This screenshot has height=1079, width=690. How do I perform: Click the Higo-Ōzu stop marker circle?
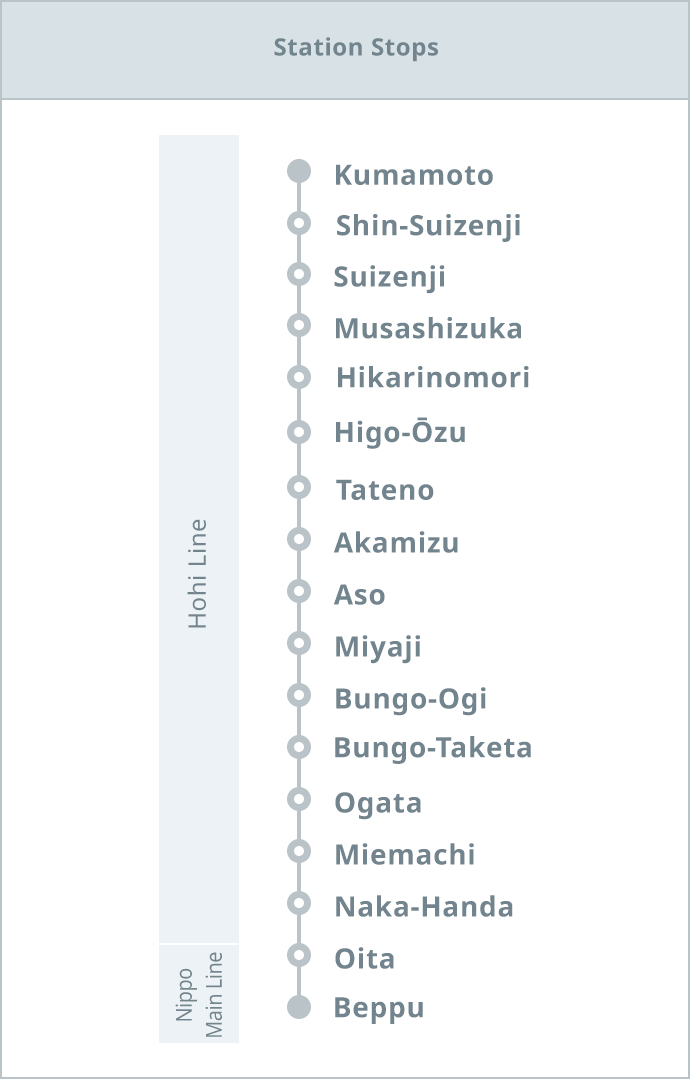click(x=299, y=432)
